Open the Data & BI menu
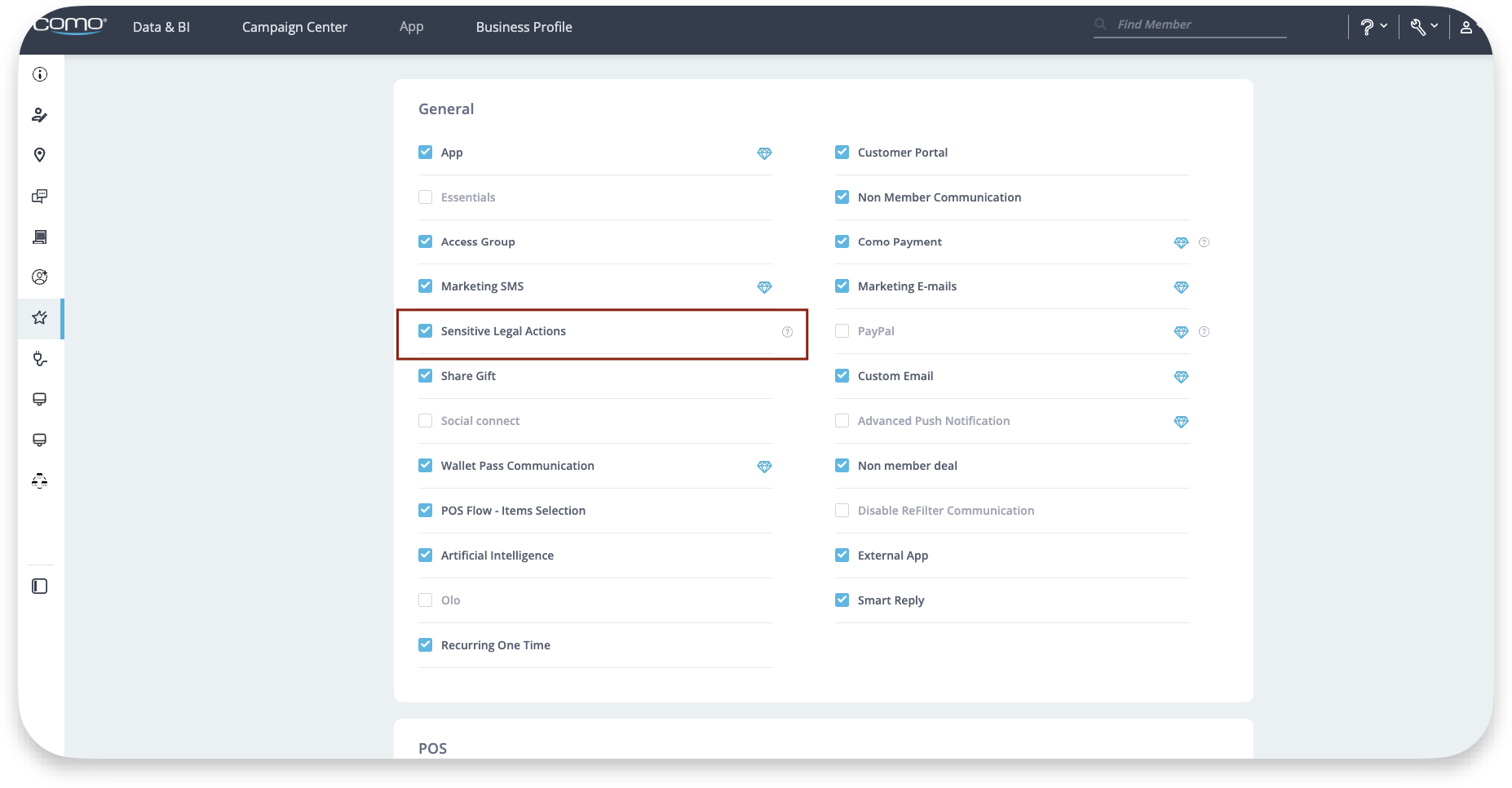This screenshot has height=788, width=1512. 161,27
